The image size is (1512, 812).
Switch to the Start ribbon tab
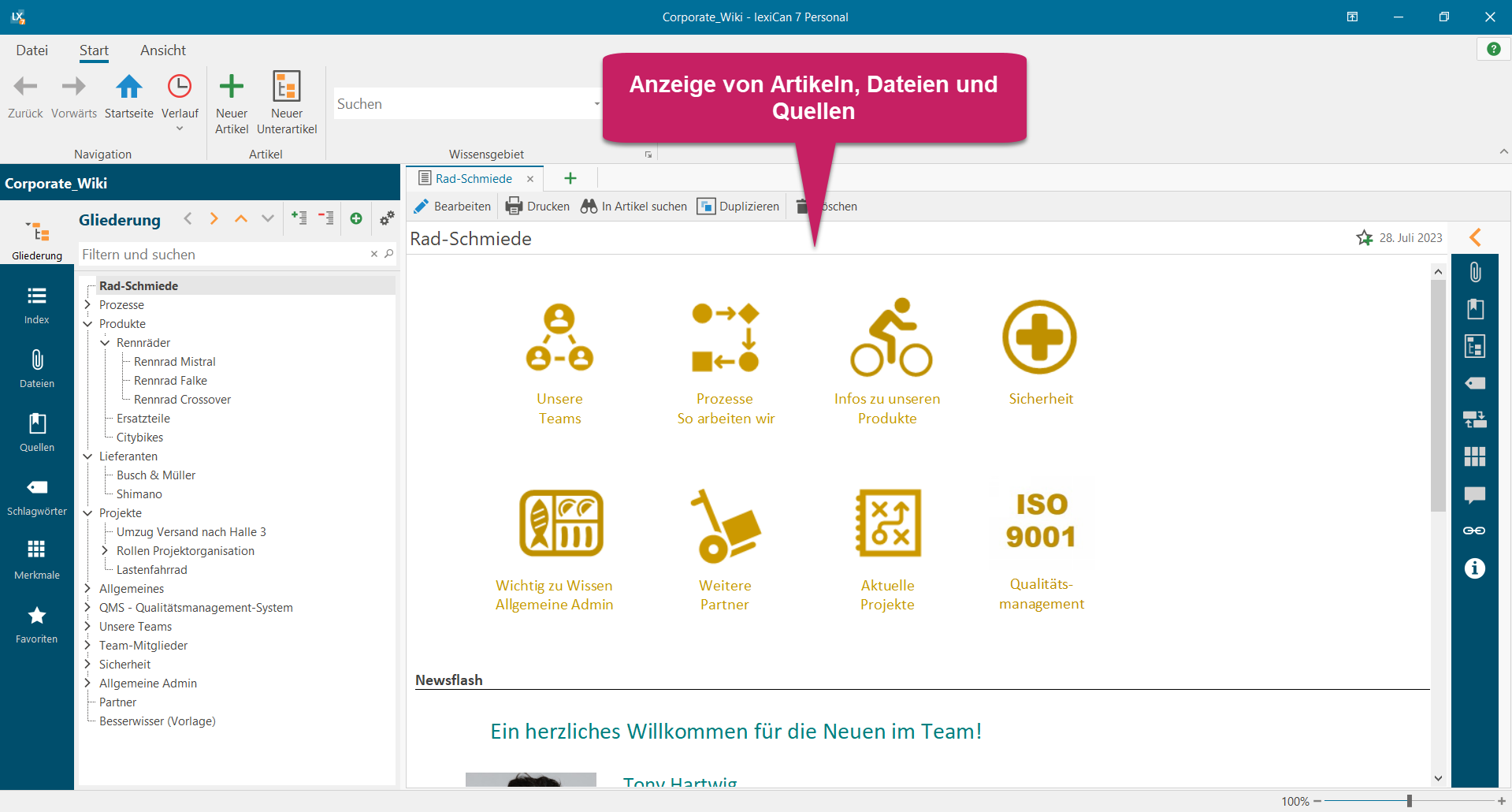pos(94,50)
